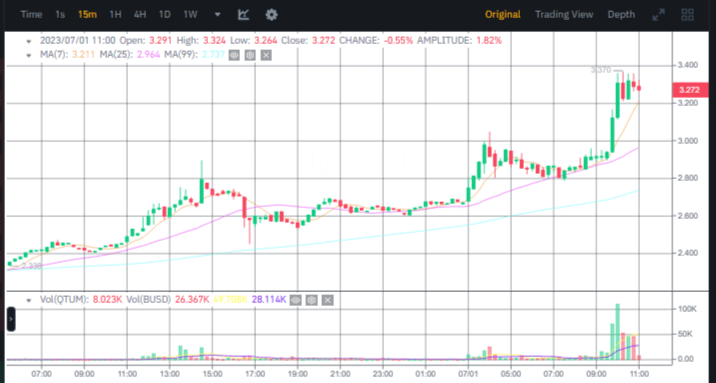Screen dimensions: 716x383
Task: Expand the left side panel handle
Action: [x=11, y=319]
